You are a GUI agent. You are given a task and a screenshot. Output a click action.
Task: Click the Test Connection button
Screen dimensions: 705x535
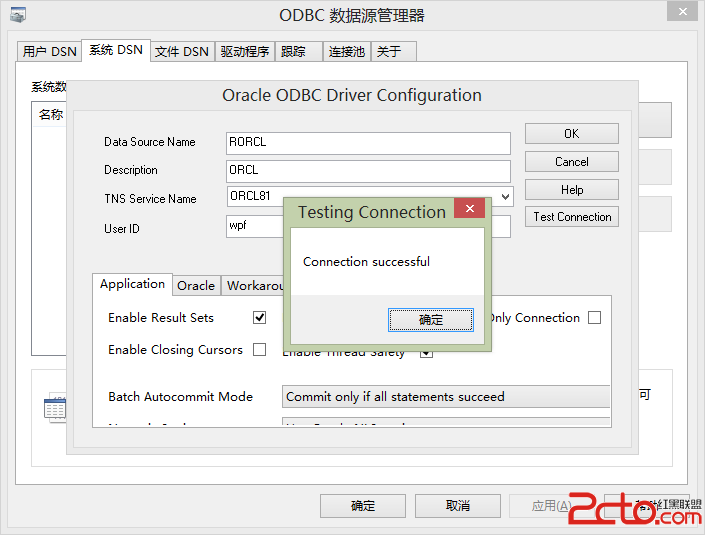(571, 217)
